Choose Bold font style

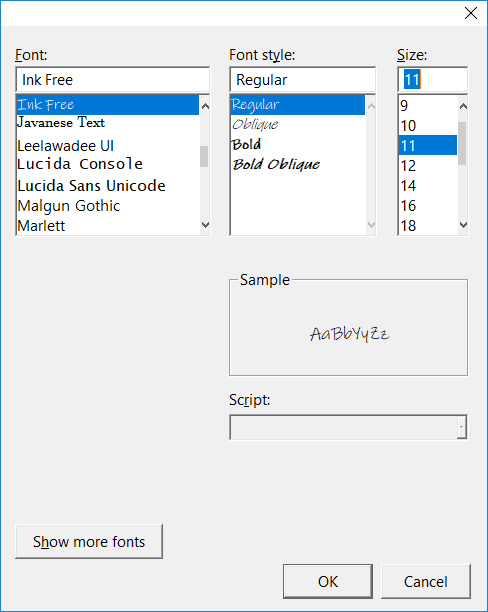point(297,144)
